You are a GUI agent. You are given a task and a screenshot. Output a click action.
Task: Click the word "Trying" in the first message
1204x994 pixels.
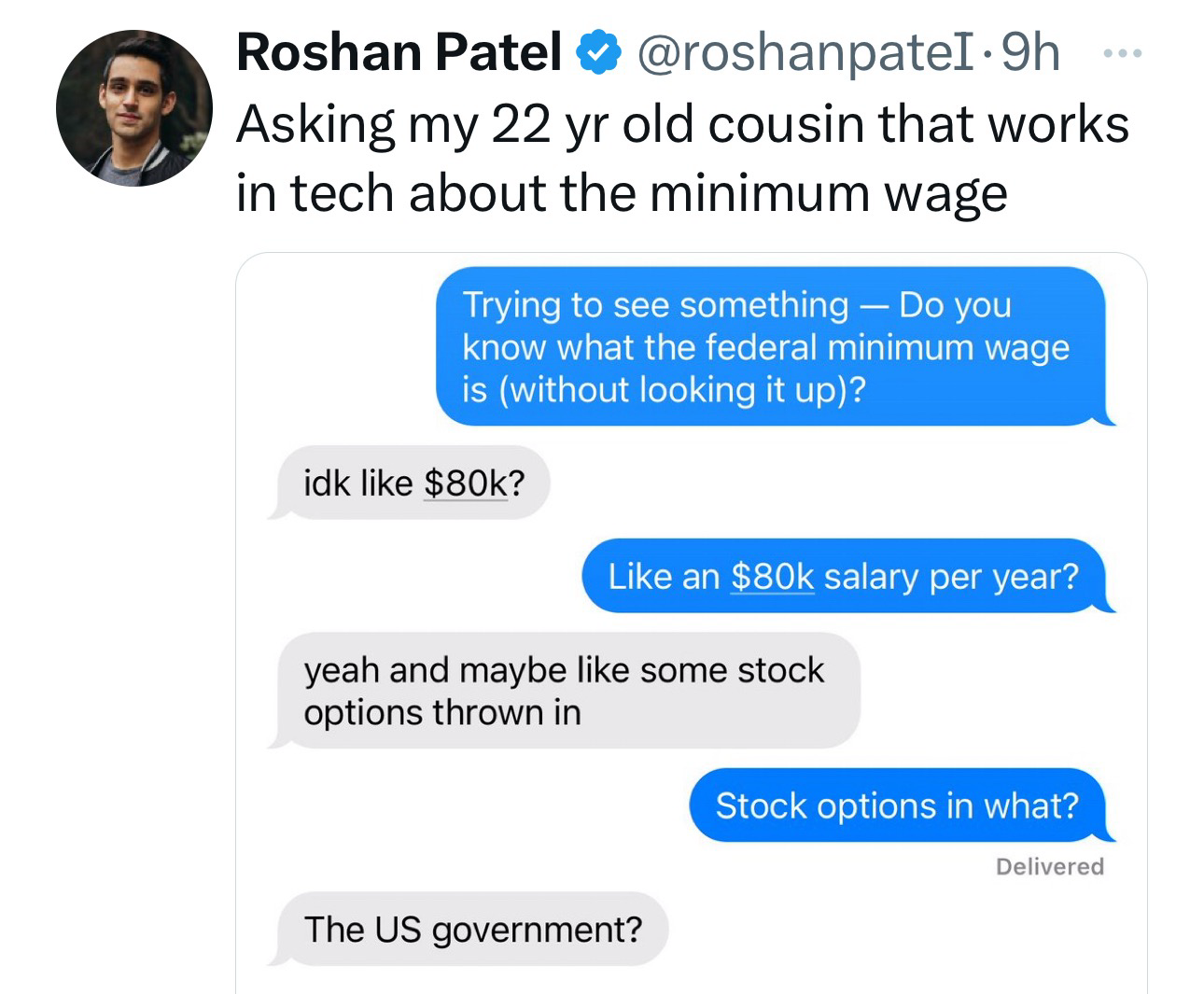(511, 305)
